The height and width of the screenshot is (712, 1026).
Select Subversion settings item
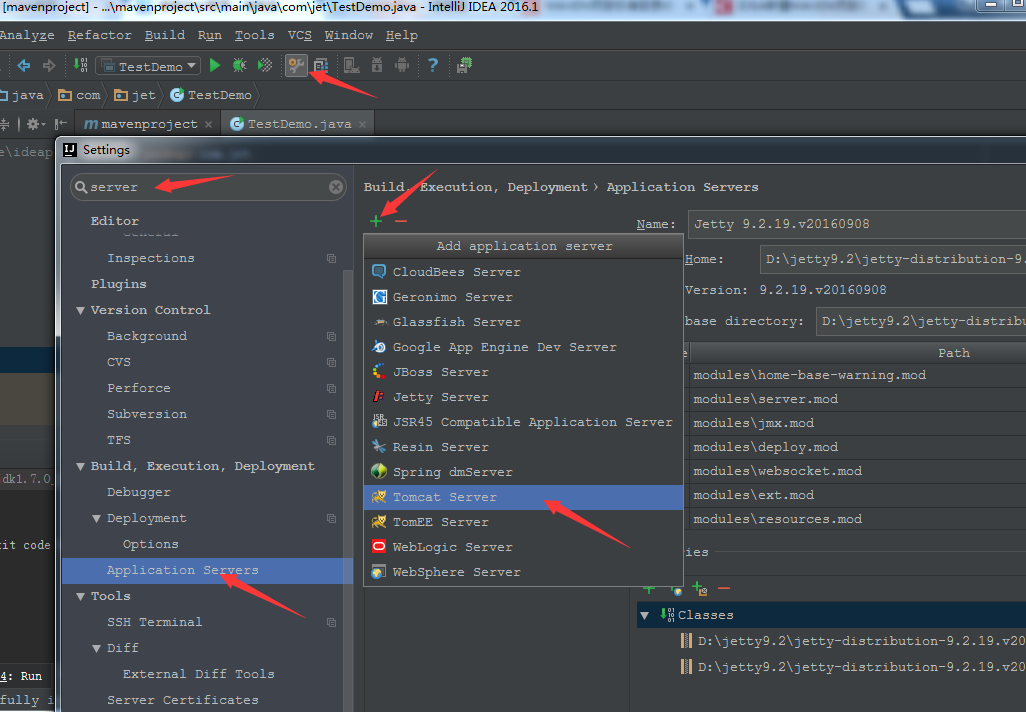[147, 414]
